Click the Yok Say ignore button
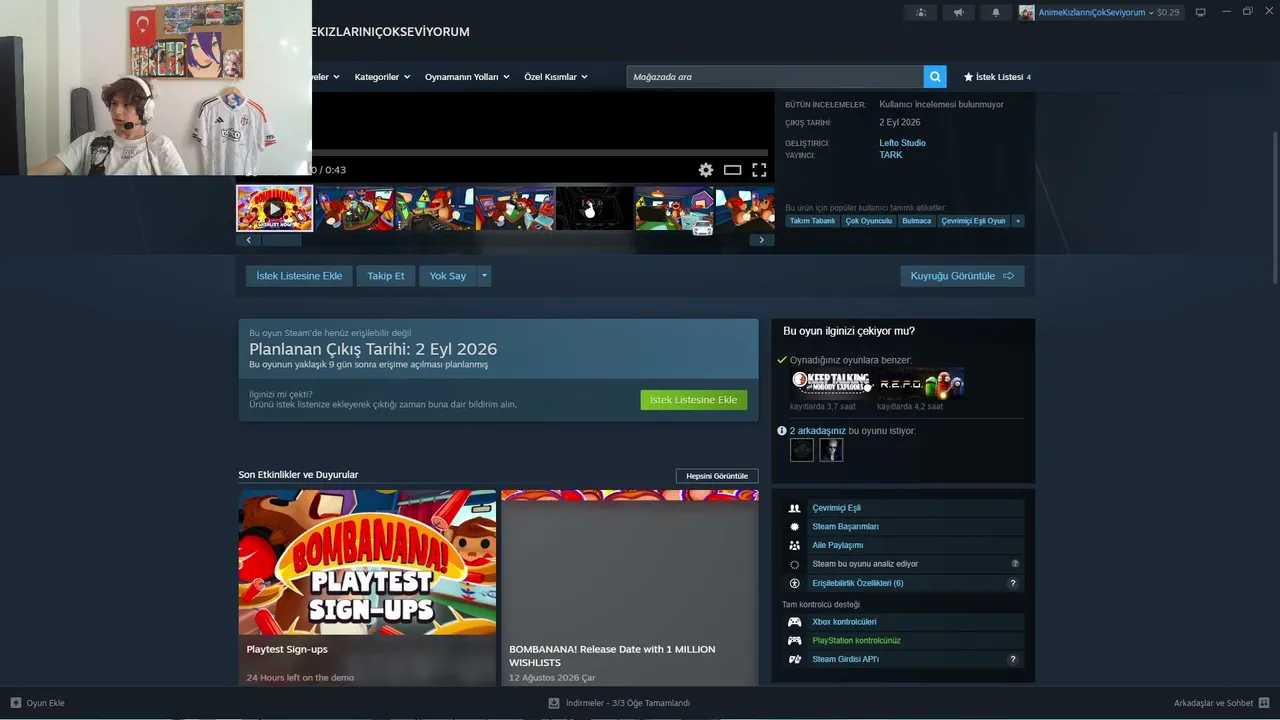 (448, 276)
